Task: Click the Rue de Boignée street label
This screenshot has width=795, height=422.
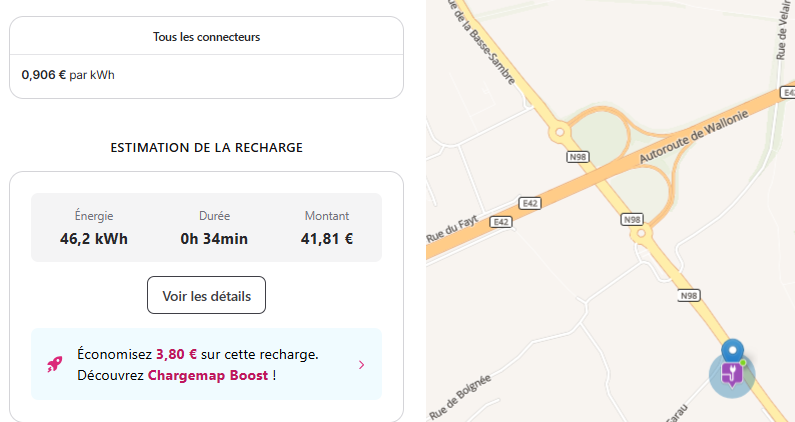Action: (461, 396)
